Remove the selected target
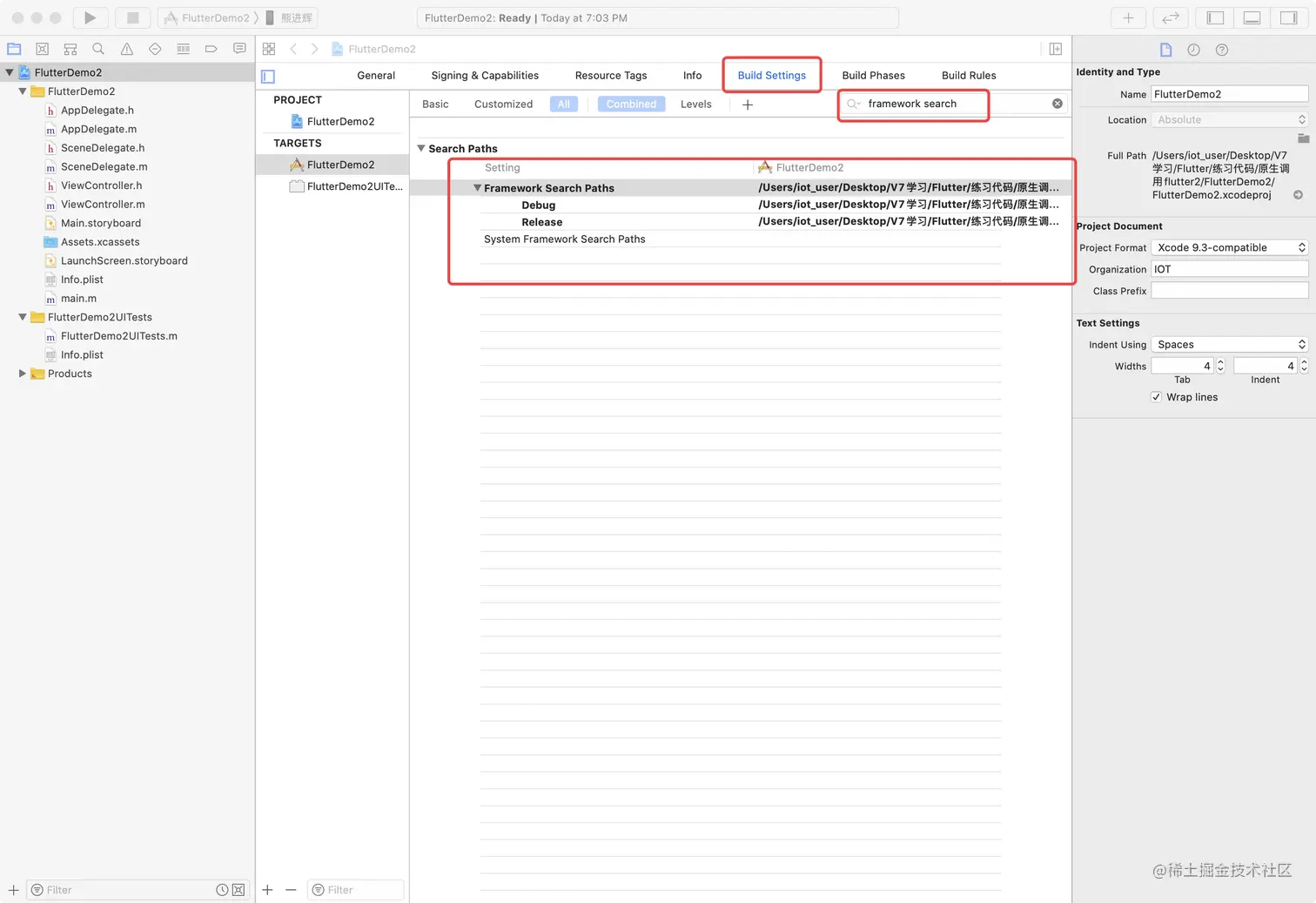The width and height of the screenshot is (1316, 903). [291, 890]
